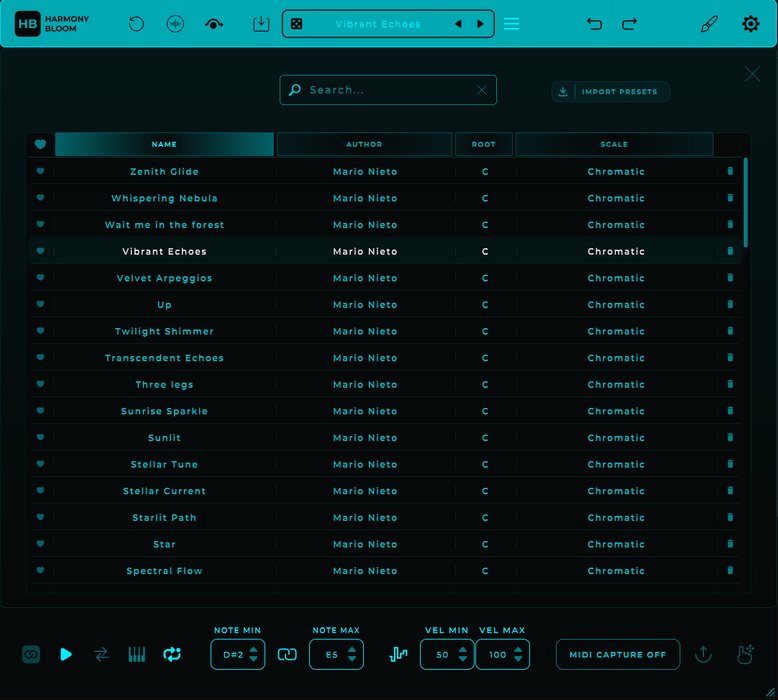Increase the Note Min value
This screenshot has height=700, width=778.
pos(254,649)
